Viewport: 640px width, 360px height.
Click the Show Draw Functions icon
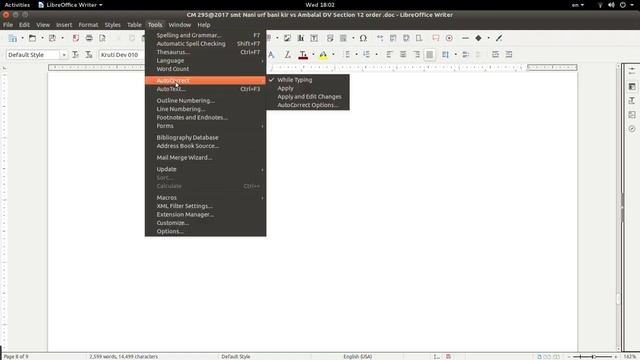[x=499, y=38]
